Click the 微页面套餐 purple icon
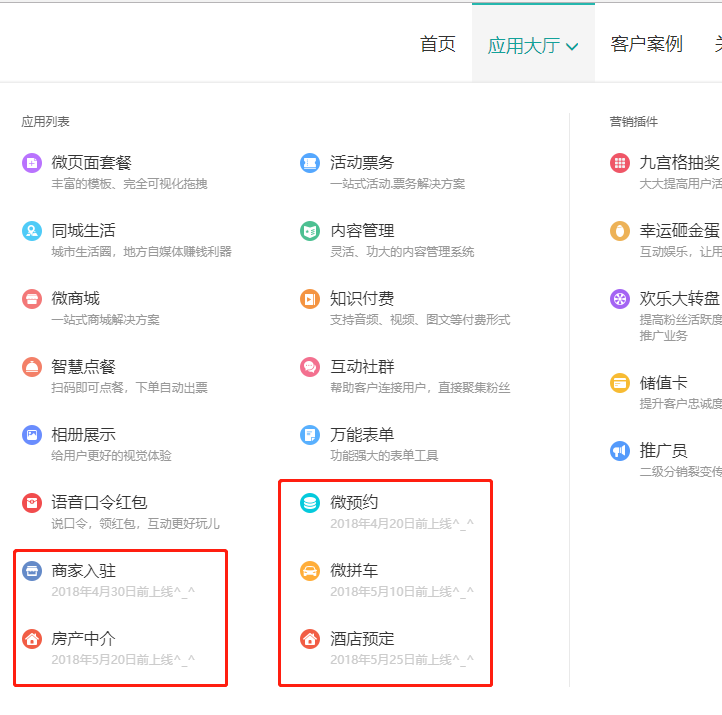 click(x=32, y=163)
